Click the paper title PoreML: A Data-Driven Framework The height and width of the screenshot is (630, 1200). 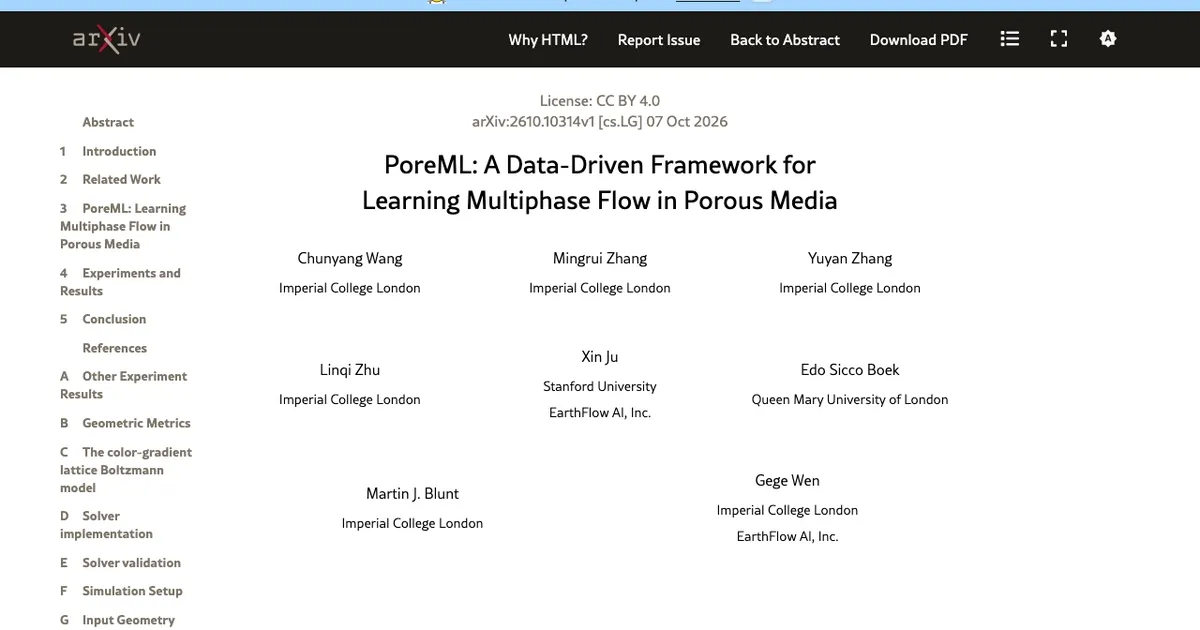(x=600, y=182)
